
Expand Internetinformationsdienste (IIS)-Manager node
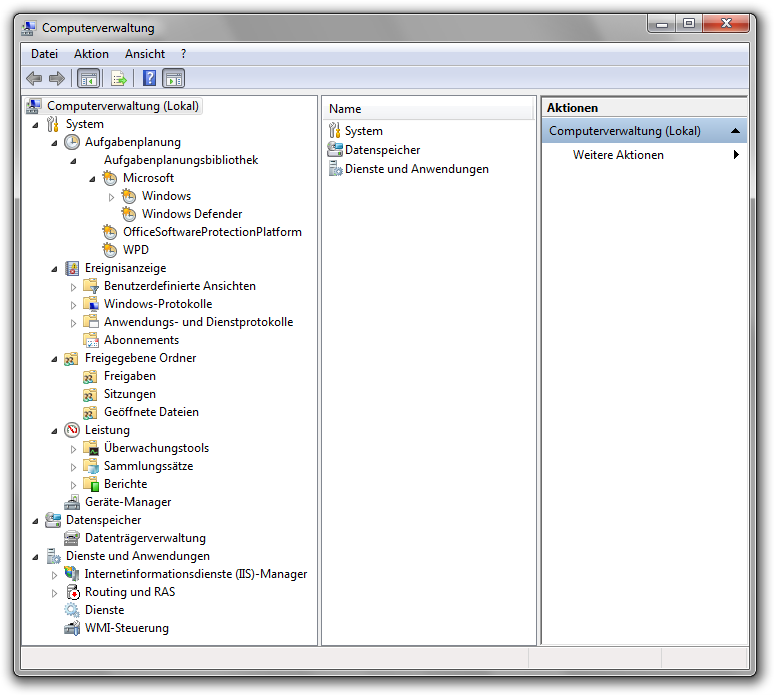pos(55,575)
